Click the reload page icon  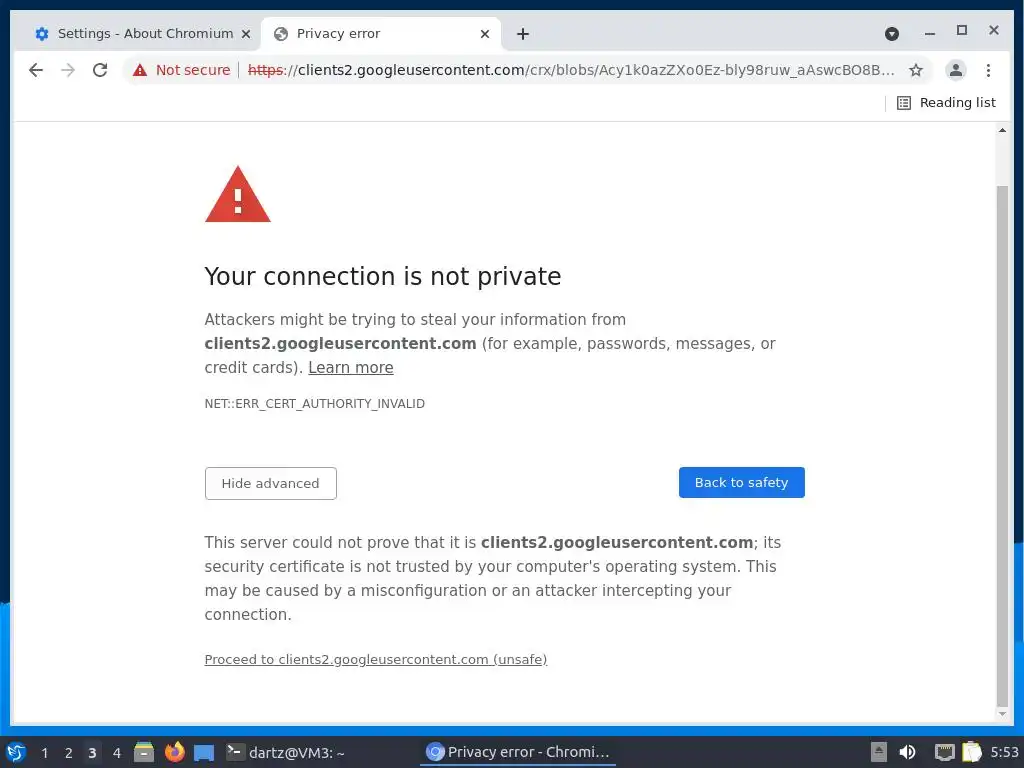coord(100,70)
